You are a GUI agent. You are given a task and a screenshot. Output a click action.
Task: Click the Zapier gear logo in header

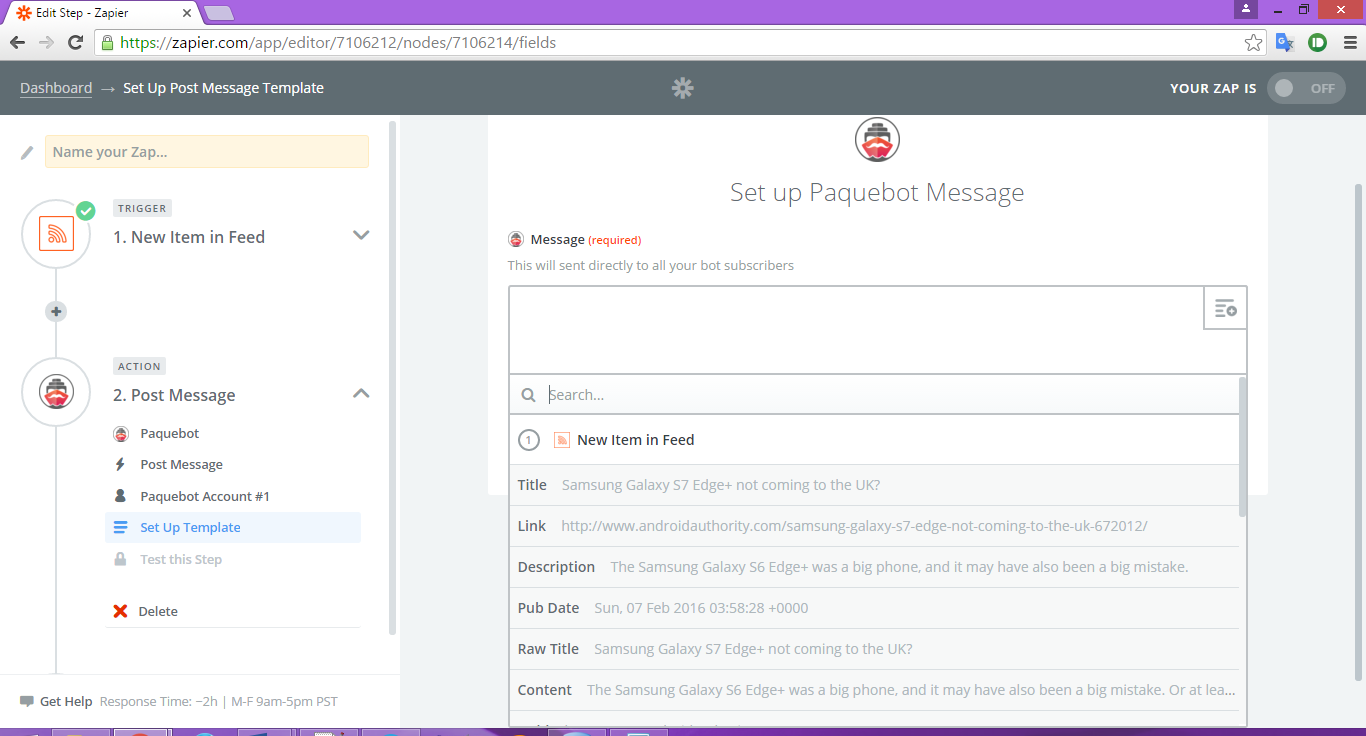(683, 88)
